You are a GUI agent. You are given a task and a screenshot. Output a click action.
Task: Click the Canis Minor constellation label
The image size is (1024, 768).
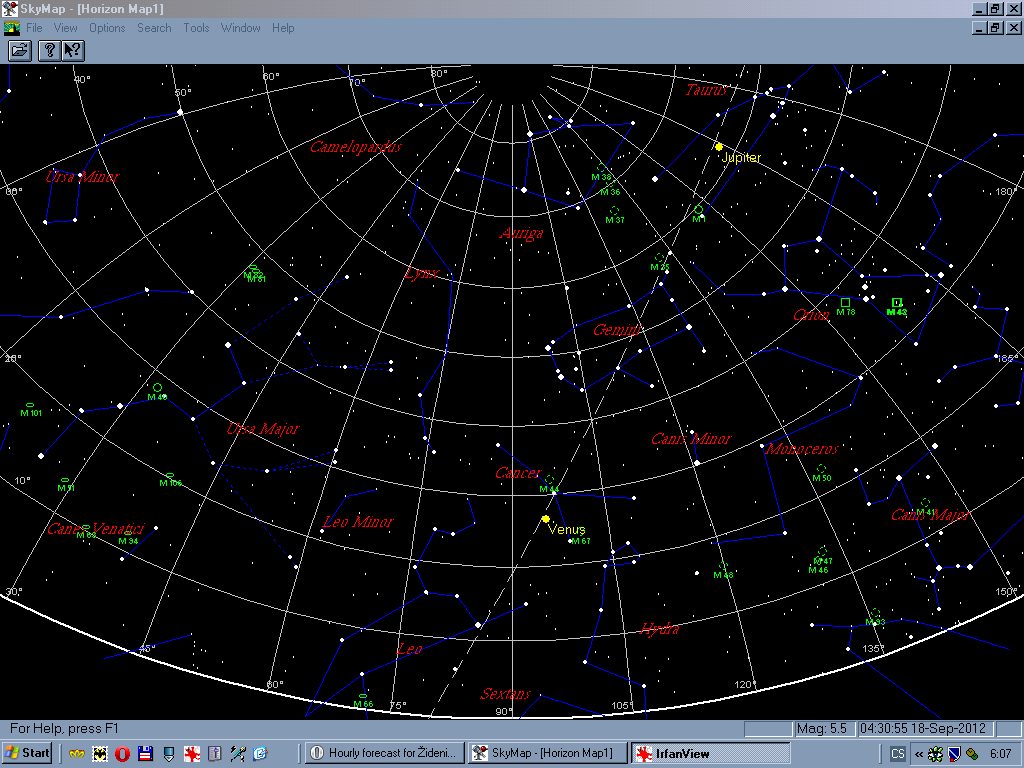click(691, 439)
